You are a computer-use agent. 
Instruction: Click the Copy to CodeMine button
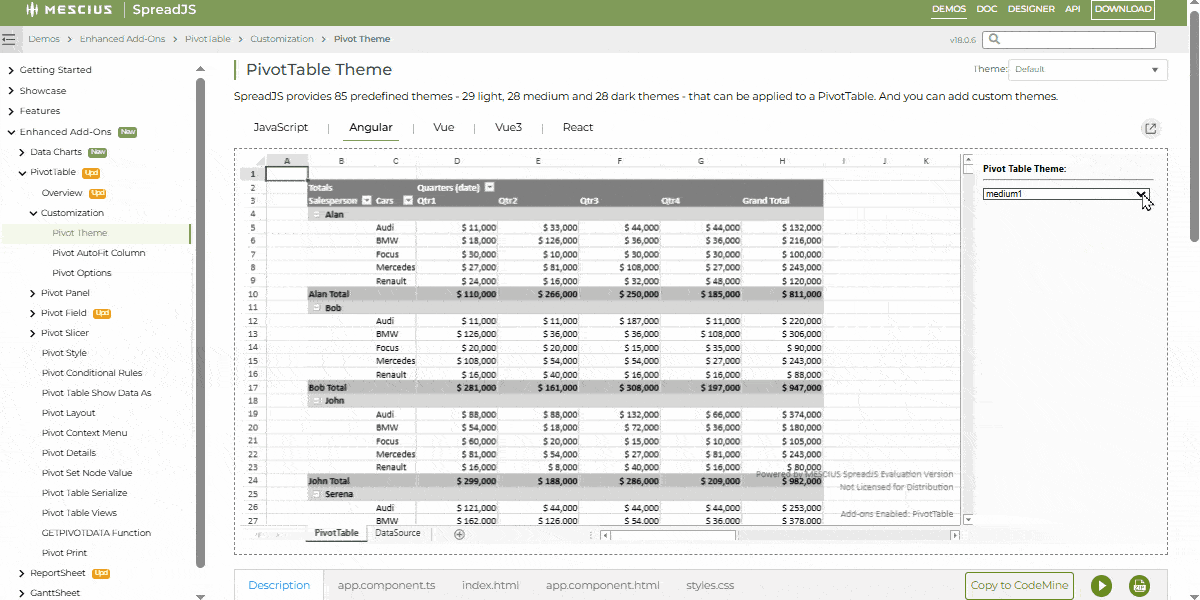1019,586
